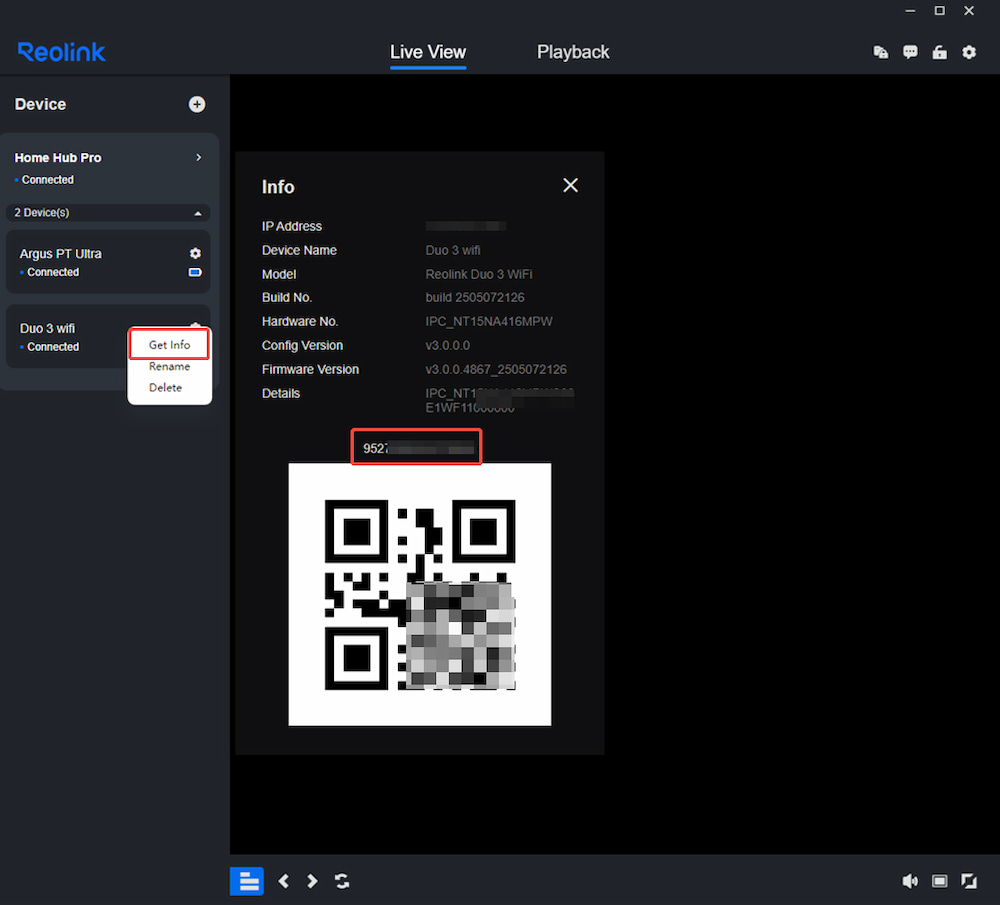Go to previous view page arrow

pyautogui.click(x=284, y=881)
